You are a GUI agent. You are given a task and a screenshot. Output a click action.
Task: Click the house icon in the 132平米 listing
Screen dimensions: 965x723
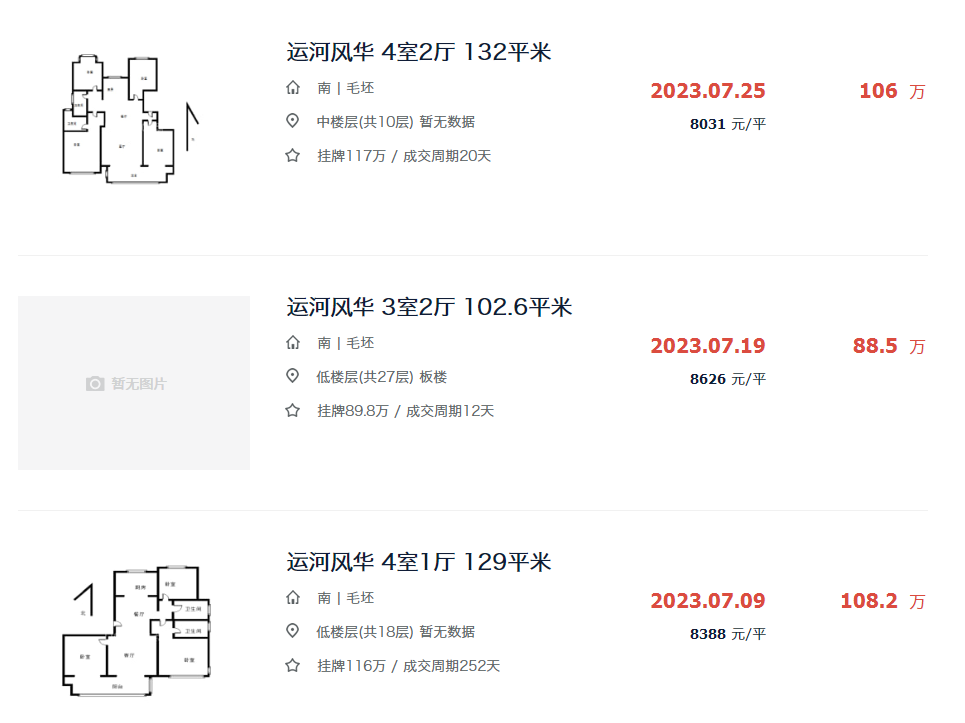[293, 88]
